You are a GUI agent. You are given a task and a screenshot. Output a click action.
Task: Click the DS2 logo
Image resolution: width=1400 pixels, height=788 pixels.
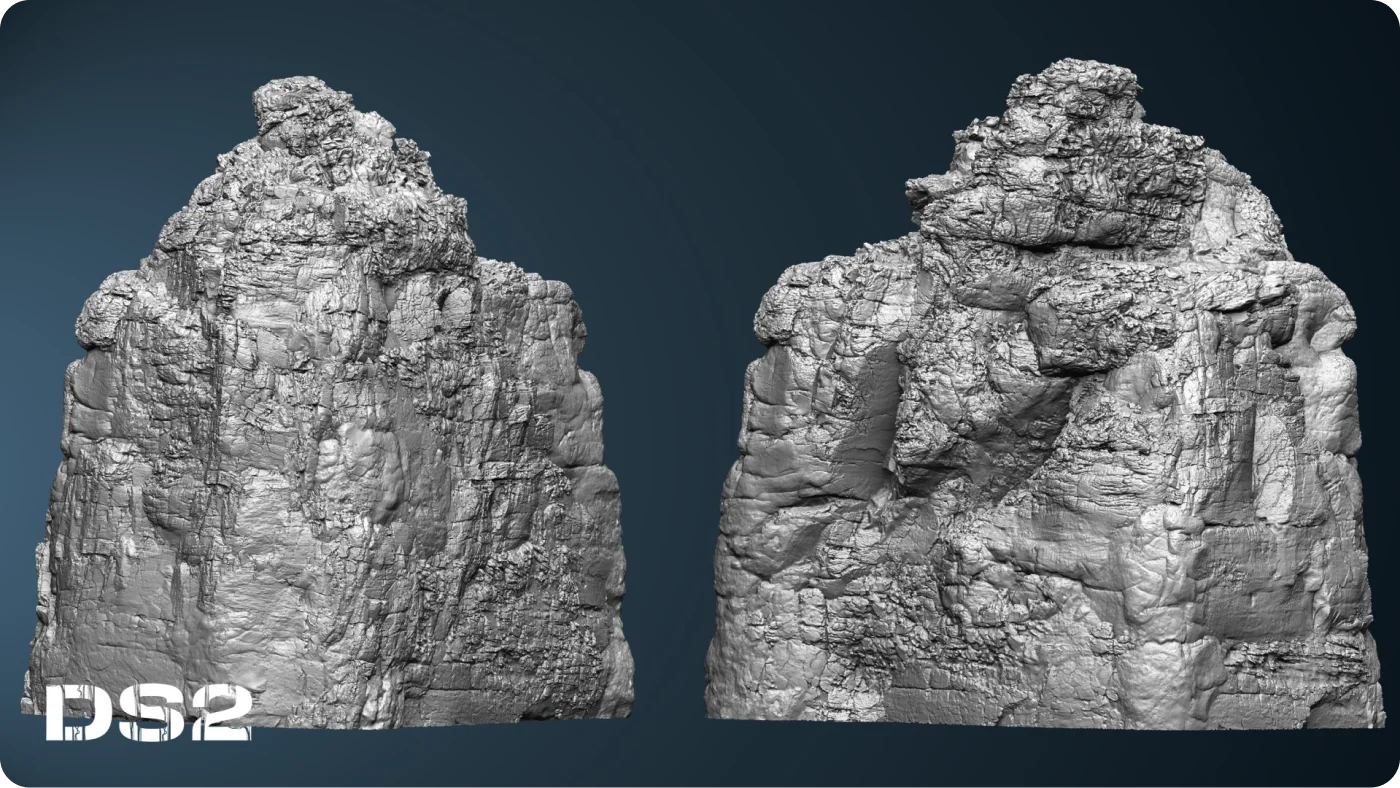click(148, 712)
